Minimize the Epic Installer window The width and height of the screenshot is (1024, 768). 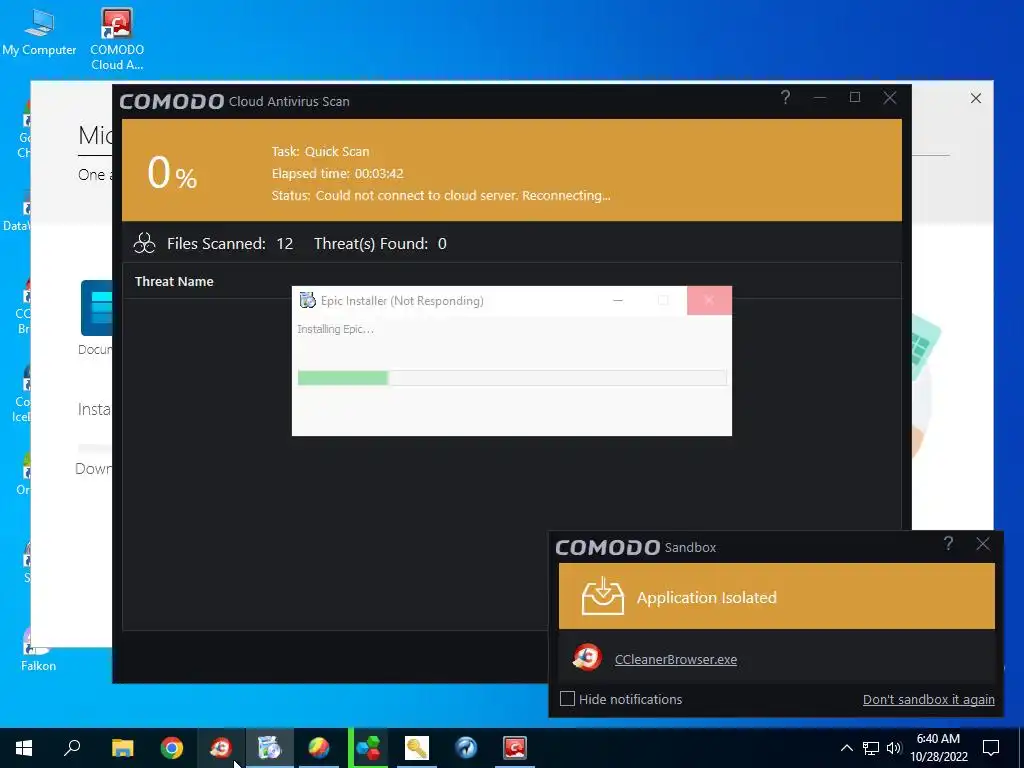coord(618,300)
